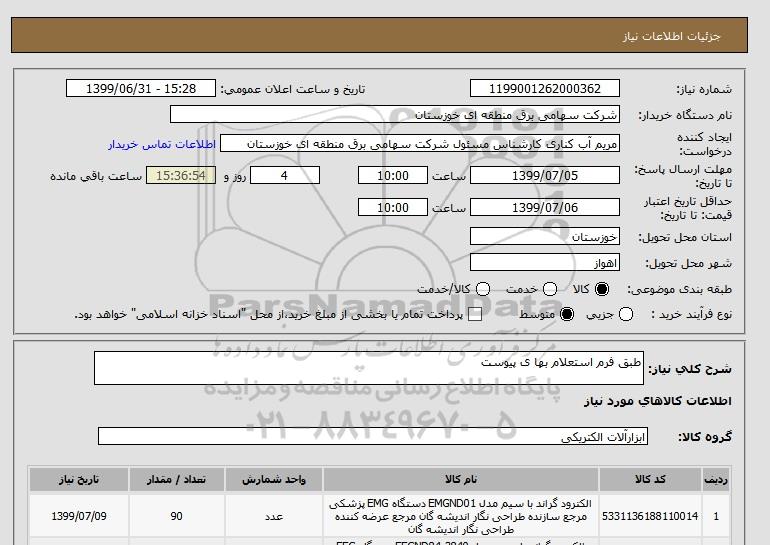Click the response deadline date 1399/07/05
This screenshot has width=770, height=545.
point(545,175)
